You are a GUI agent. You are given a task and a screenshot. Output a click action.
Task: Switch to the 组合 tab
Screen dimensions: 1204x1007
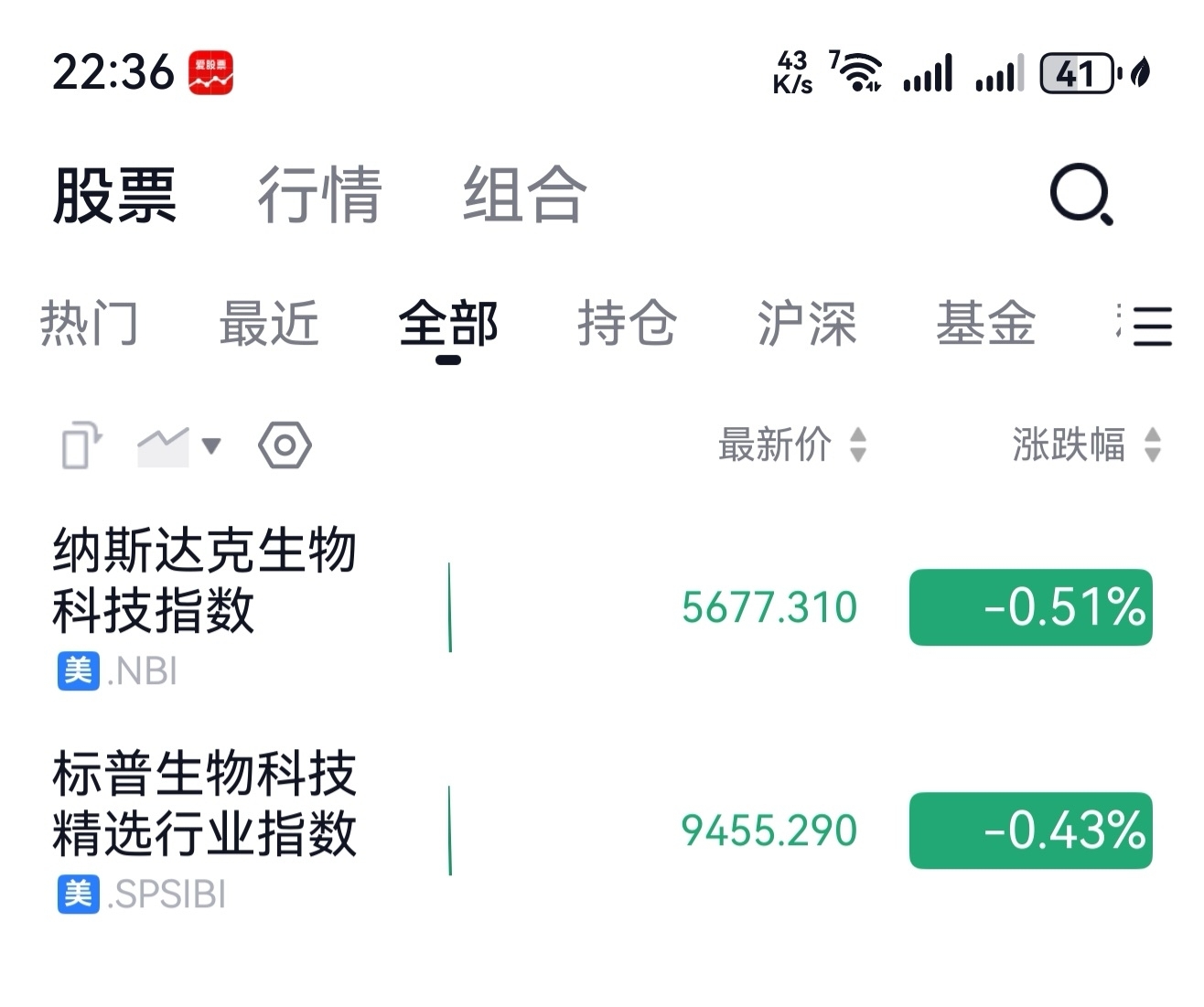[x=524, y=195]
